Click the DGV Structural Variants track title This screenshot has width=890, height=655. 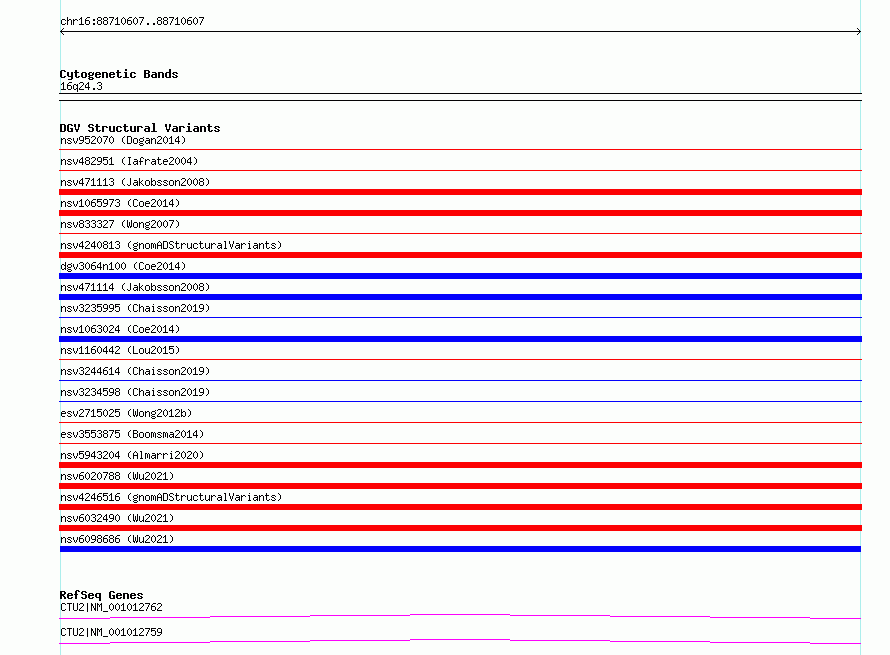point(140,128)
